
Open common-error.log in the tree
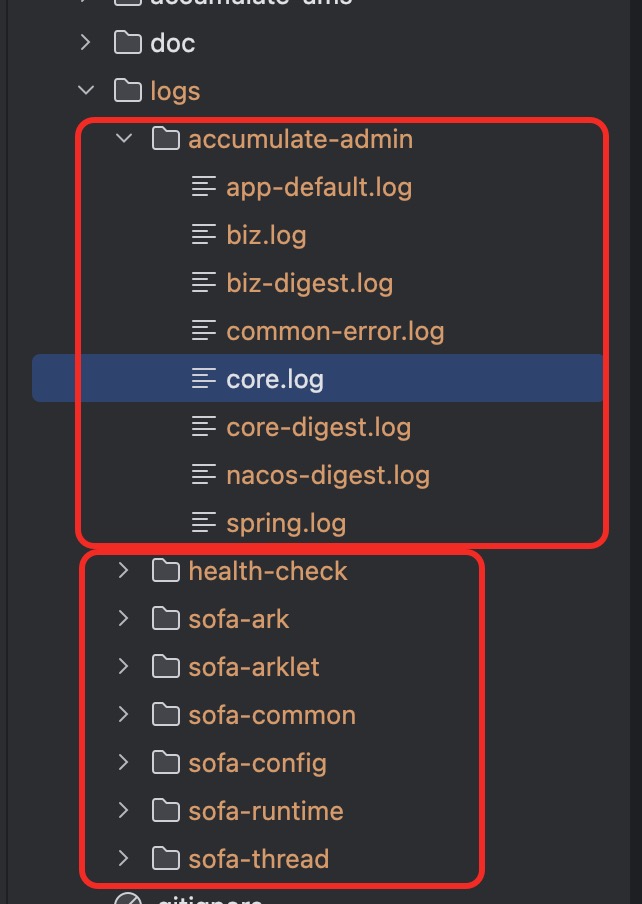(x=335, y=331)
